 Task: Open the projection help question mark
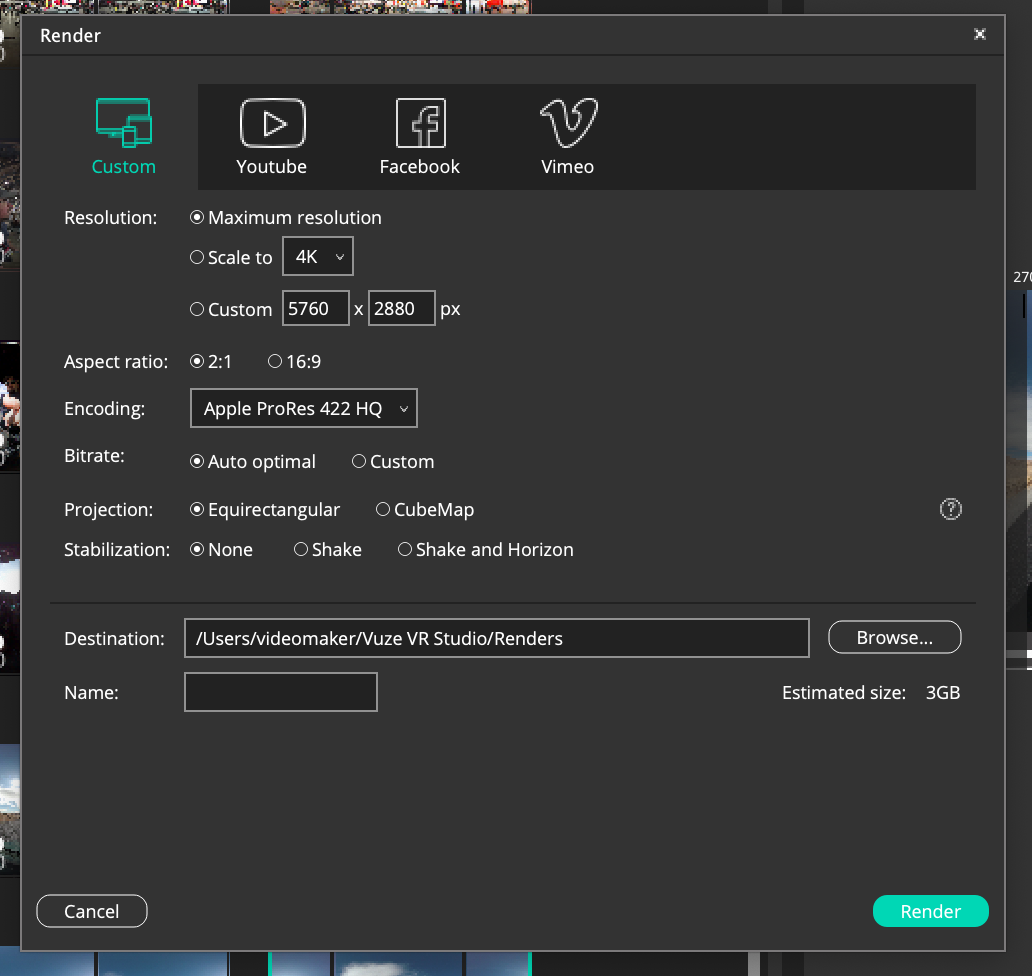(x=950, y=509)
